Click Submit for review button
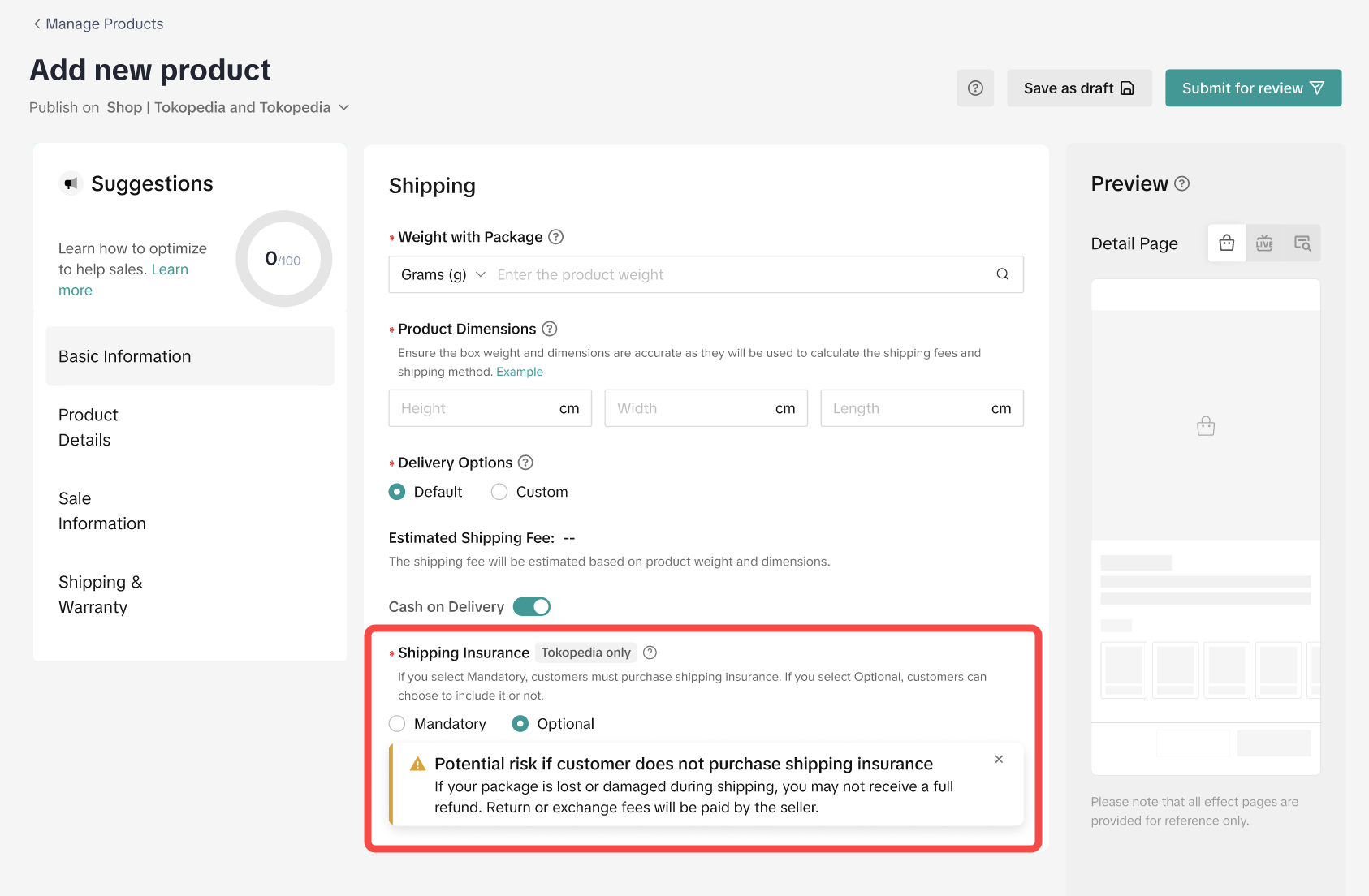 pyautogui.click(x=1253, y=88)
